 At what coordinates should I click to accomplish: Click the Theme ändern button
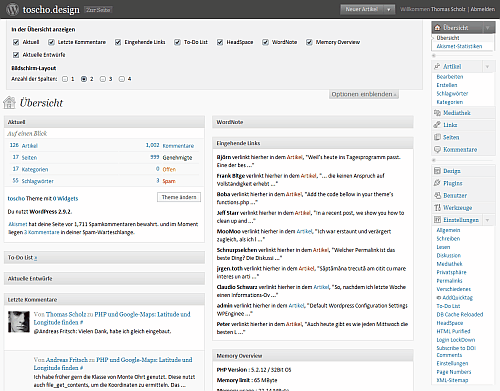pyautogui.click(x=179, y=197)
